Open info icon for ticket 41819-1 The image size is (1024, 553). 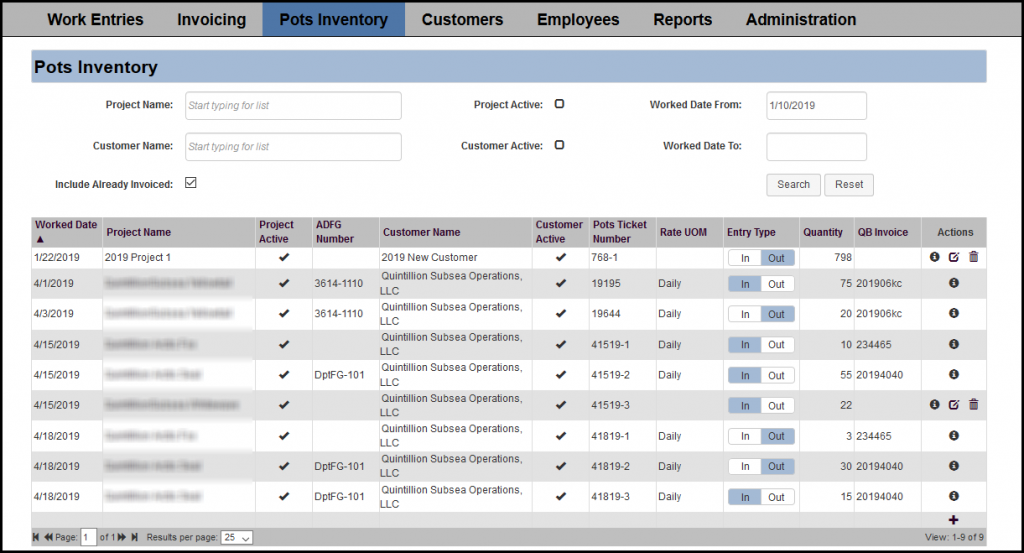(954, 435)
